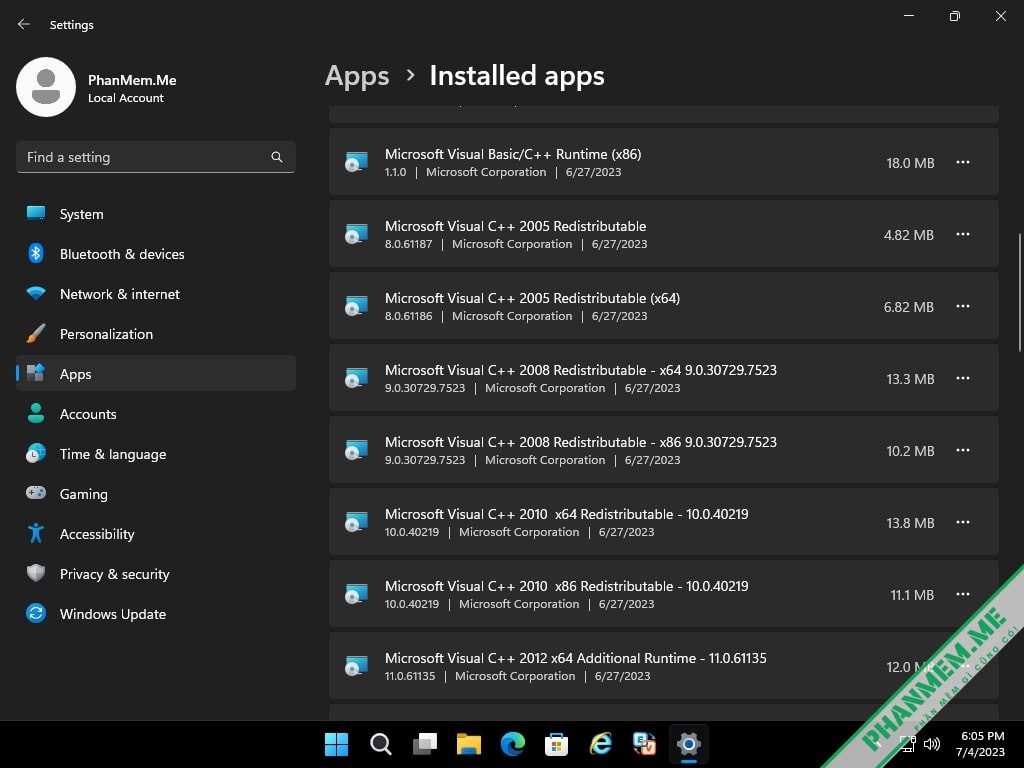Open Bluetooth & devices settings
Image resolution: width=1024 pixels, height=768 pixels.
point(155,254)
